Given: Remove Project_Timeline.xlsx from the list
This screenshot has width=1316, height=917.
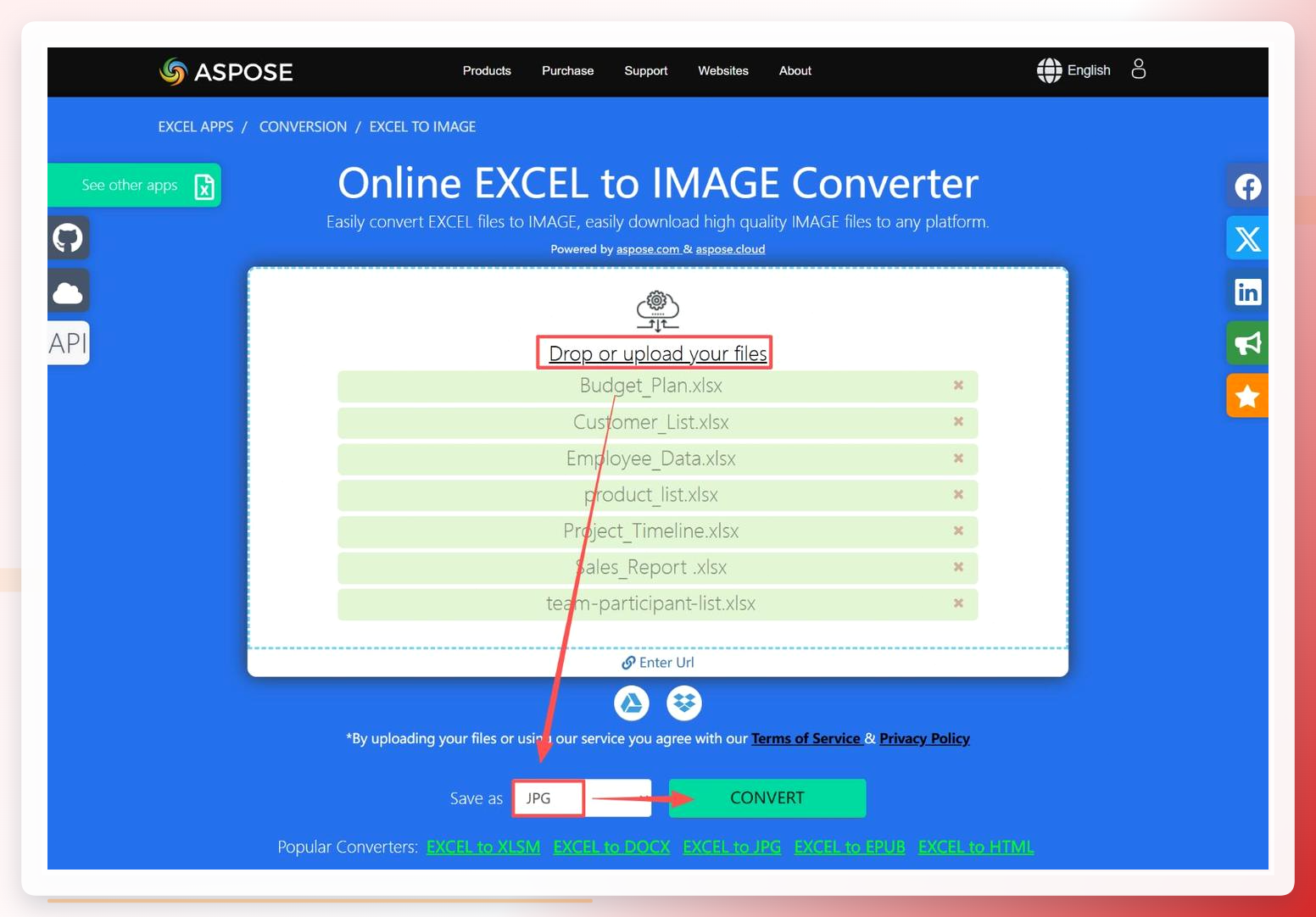Looking at the screenshot, I should click(x=958, y=531).
